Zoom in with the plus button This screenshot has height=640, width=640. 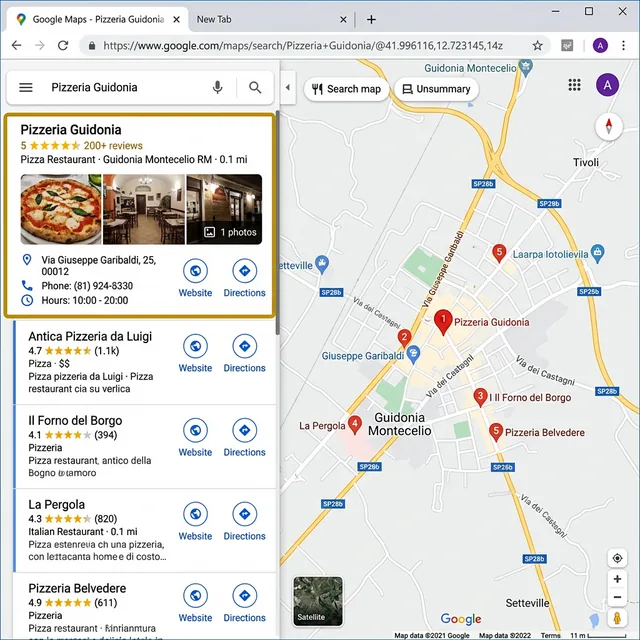pos(617,579)
